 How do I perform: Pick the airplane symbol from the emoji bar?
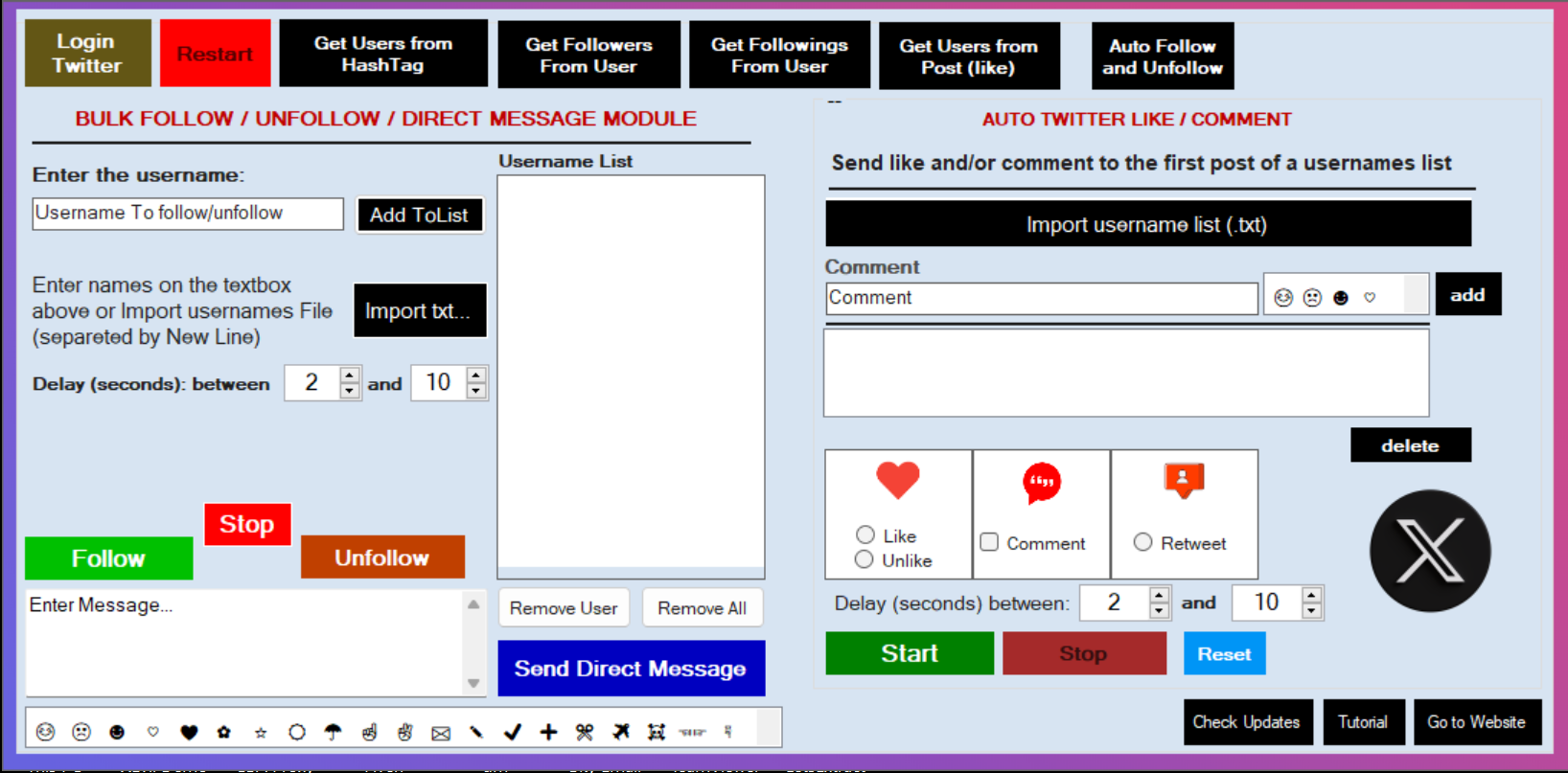[621, 733]
